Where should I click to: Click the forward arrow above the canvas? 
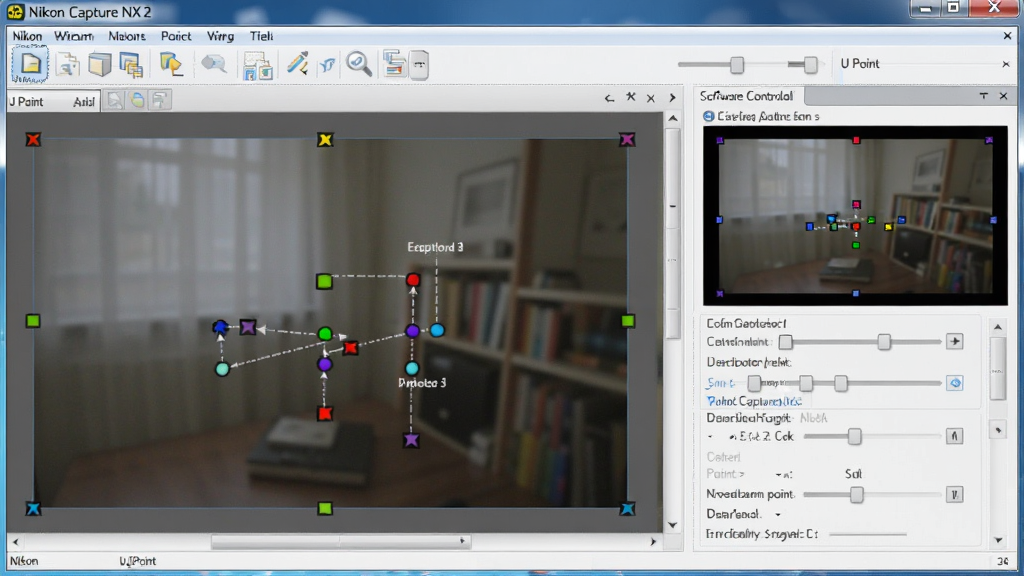[672, 98]
